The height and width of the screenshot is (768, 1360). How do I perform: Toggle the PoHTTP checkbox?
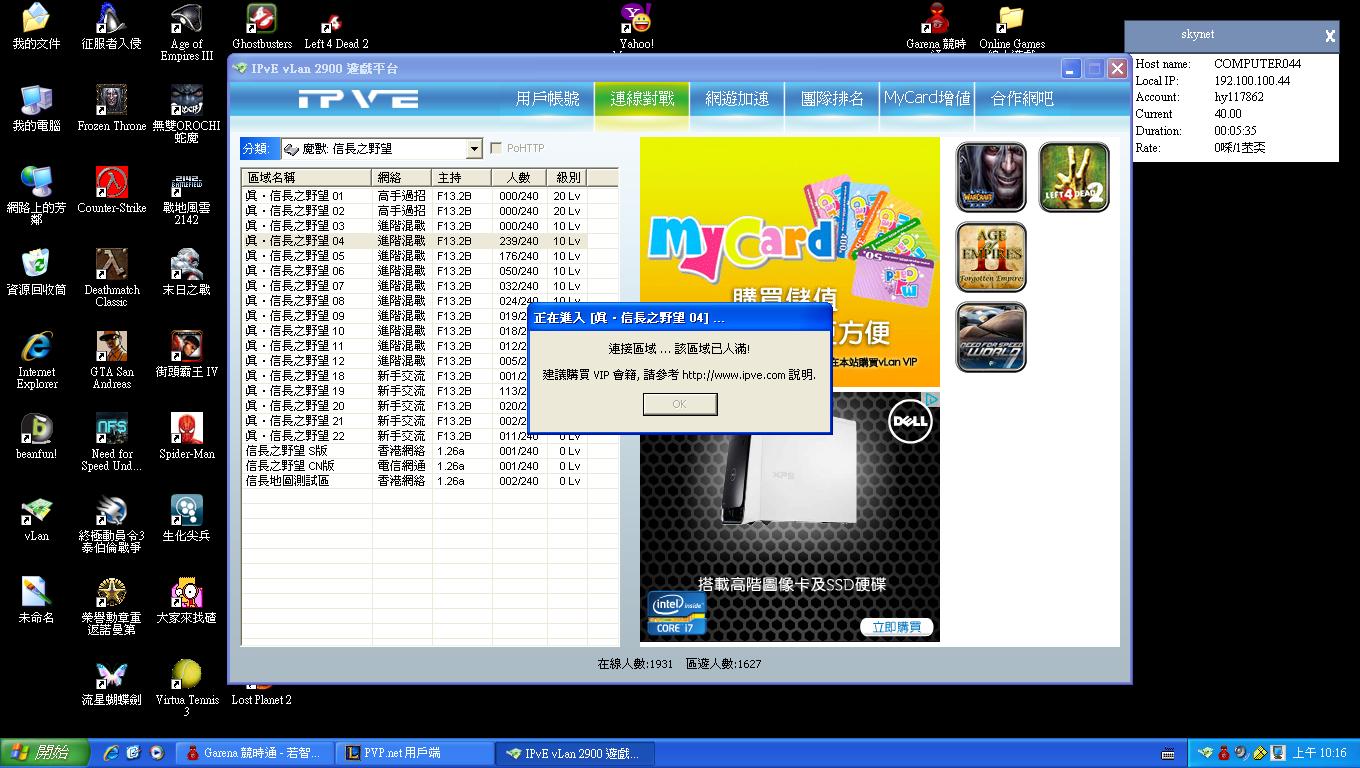point(496,149)
